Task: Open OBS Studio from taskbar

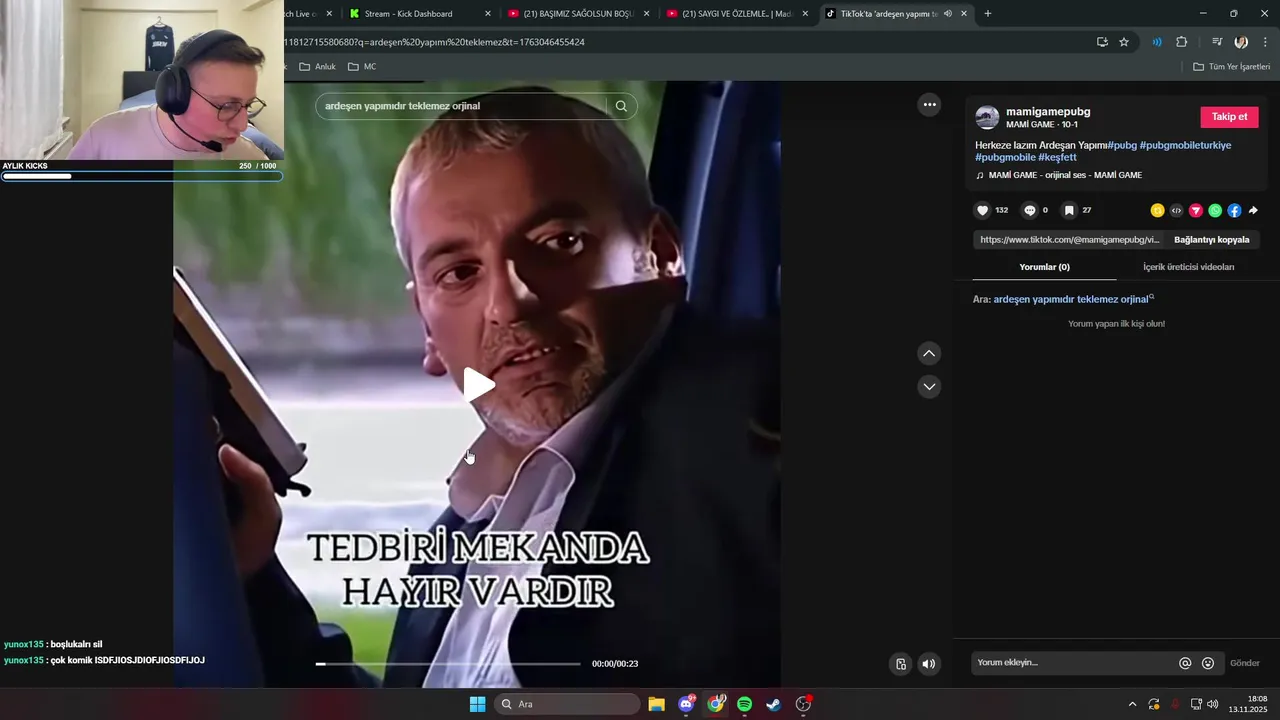Action: click(803, 704)
